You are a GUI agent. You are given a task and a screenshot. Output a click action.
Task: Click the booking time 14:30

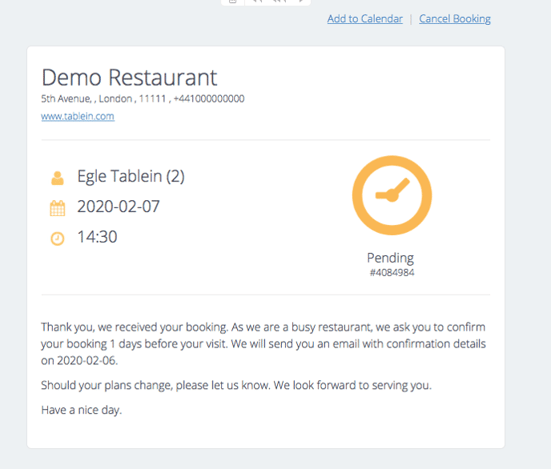(x=97, y=237)
